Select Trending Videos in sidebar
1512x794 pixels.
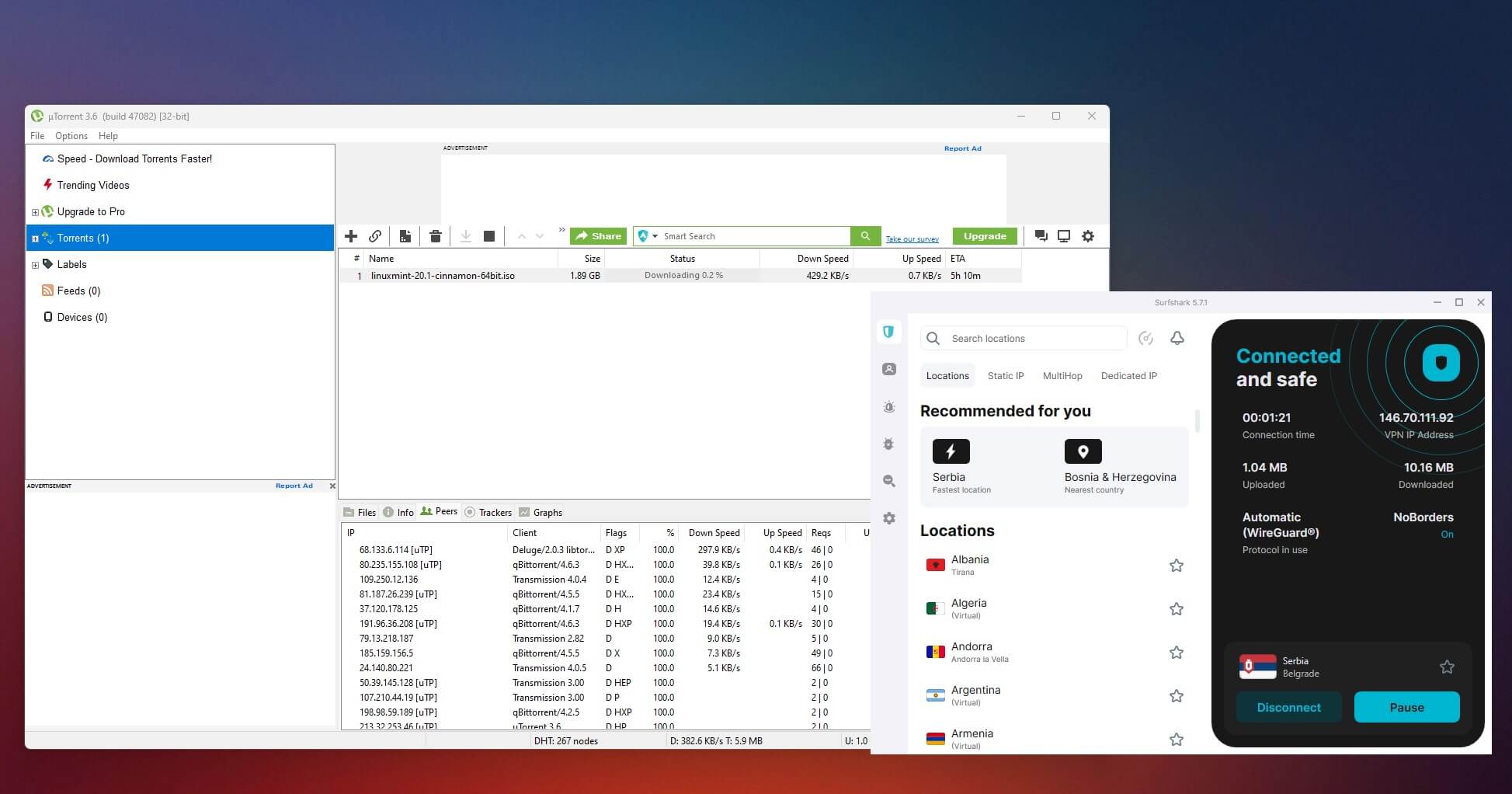[93, 185]
